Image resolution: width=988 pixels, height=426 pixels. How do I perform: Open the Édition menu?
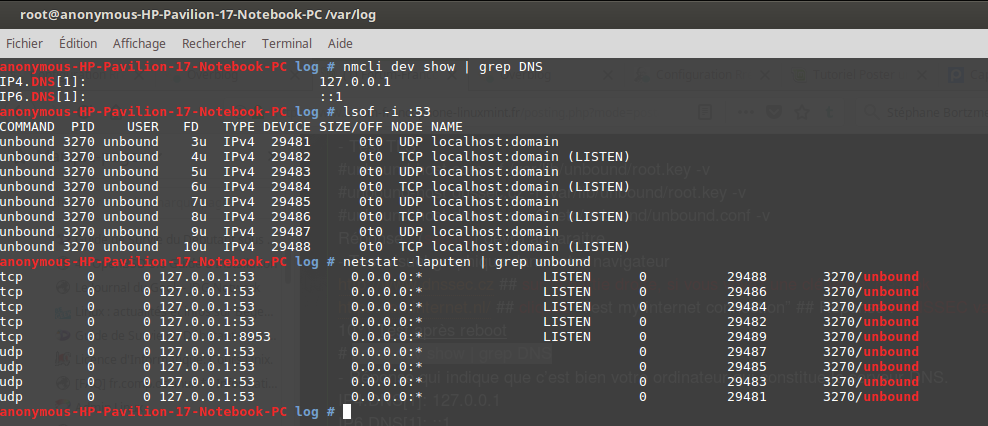point(78,44)
